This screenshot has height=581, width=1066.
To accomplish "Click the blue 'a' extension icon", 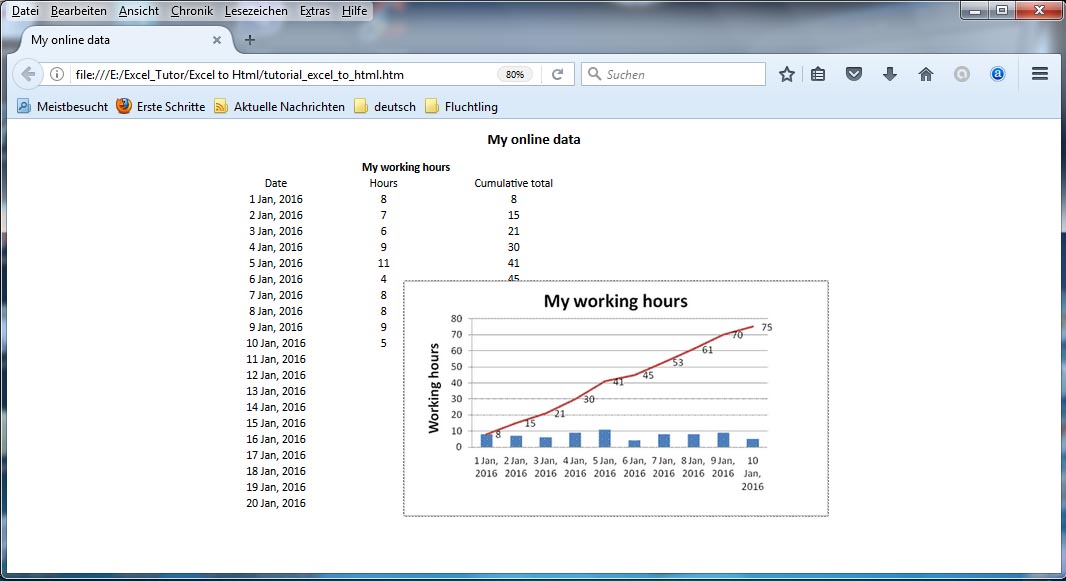I will 997,74.
